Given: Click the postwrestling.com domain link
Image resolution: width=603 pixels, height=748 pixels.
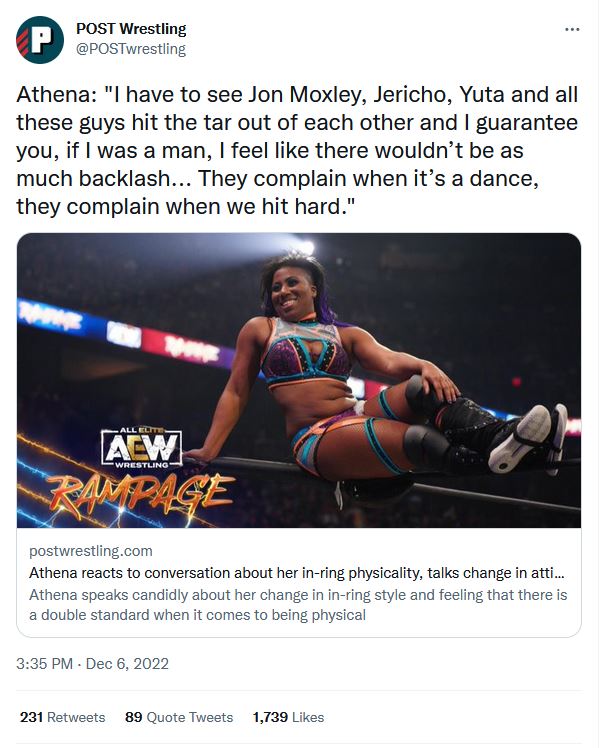Looking at the screenshot, I should [x=91, y=551].
